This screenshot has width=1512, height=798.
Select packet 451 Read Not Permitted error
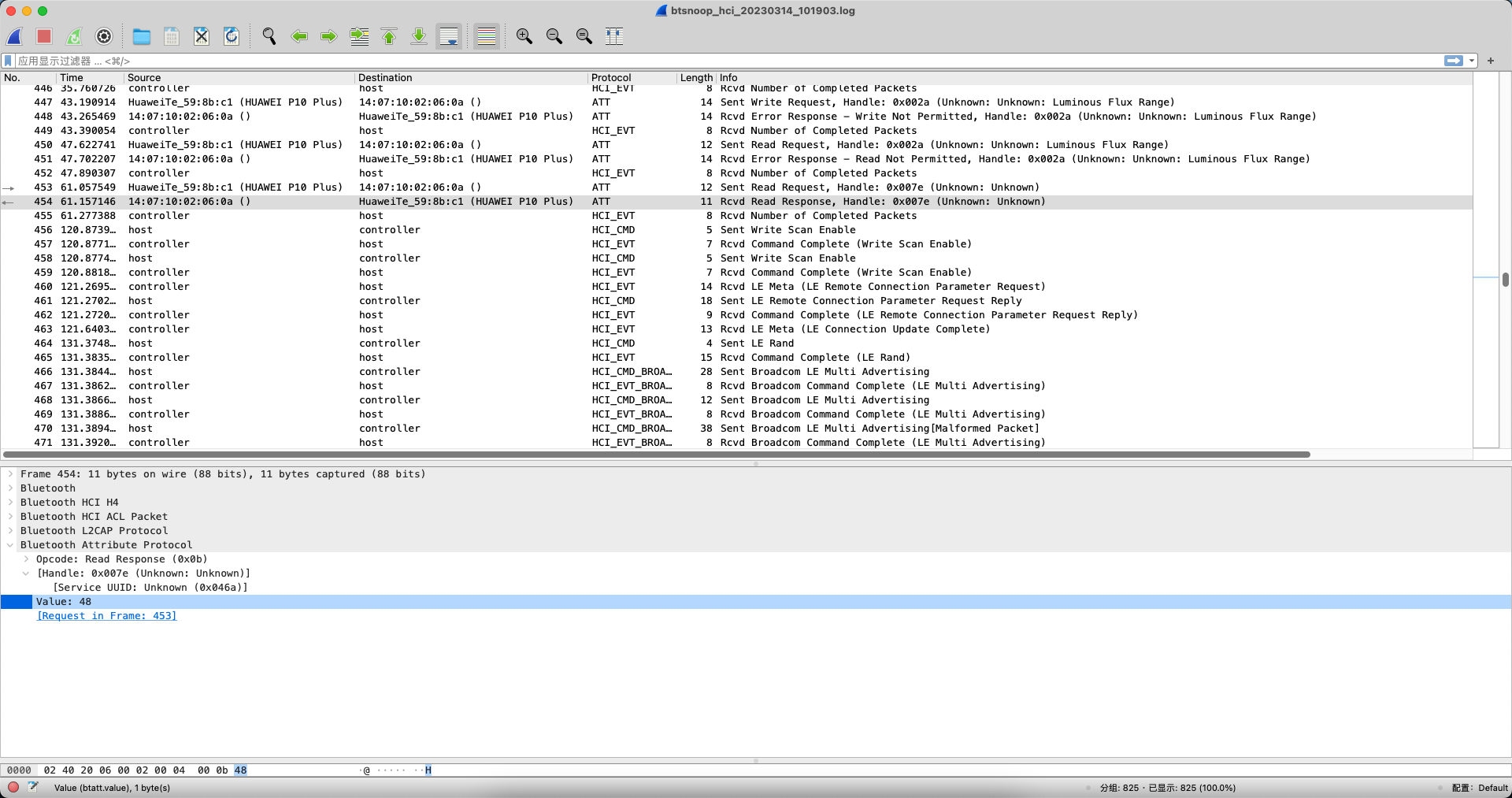click(736, 159)
